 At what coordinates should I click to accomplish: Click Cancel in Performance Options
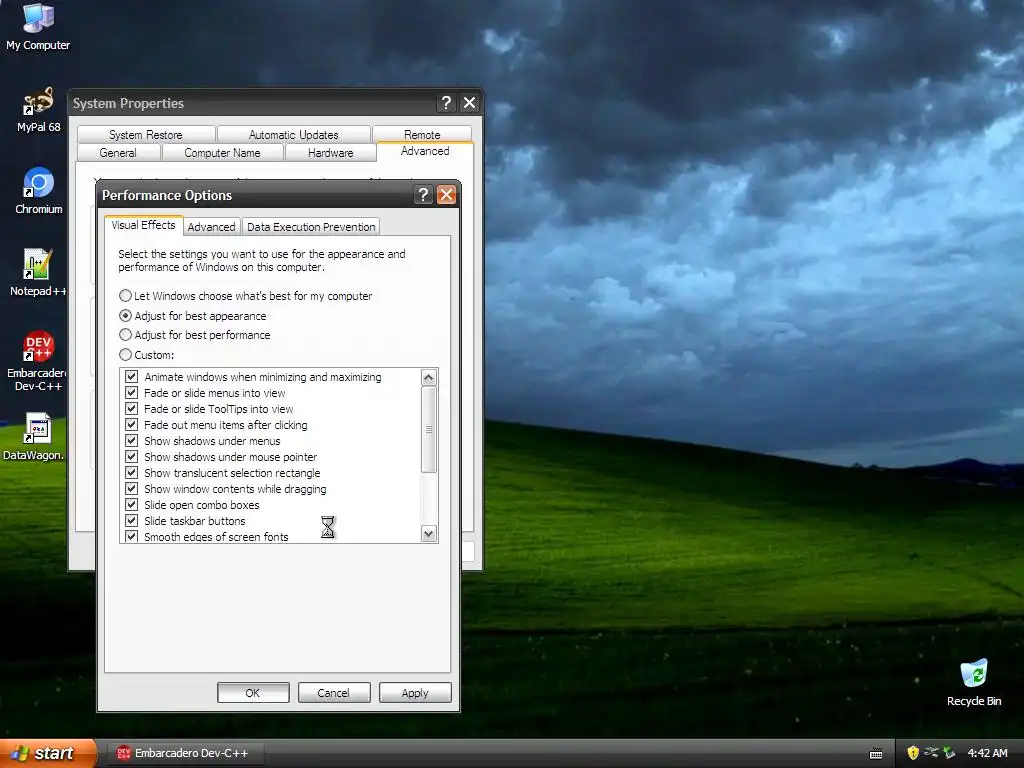[x=334, y=693]
